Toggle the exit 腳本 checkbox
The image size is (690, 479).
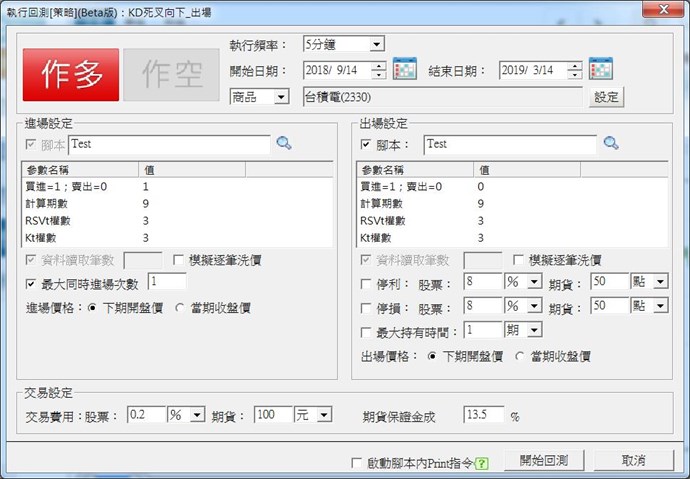366,144
